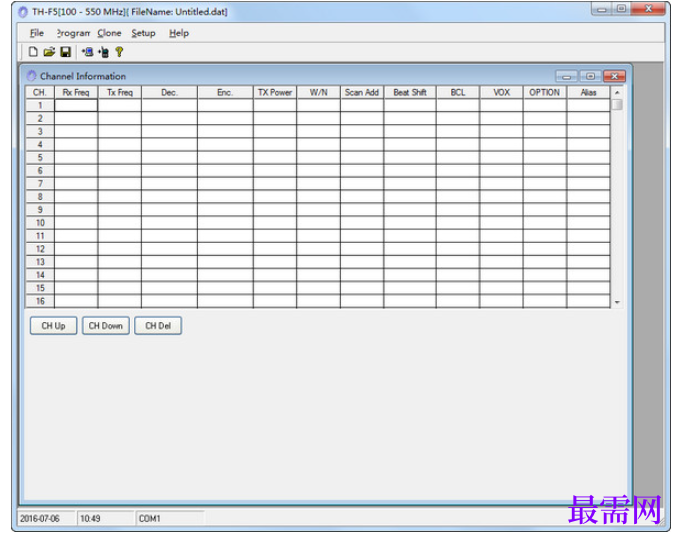
Task: Close the TH-F5 main window
Action: tap(648, 9)
